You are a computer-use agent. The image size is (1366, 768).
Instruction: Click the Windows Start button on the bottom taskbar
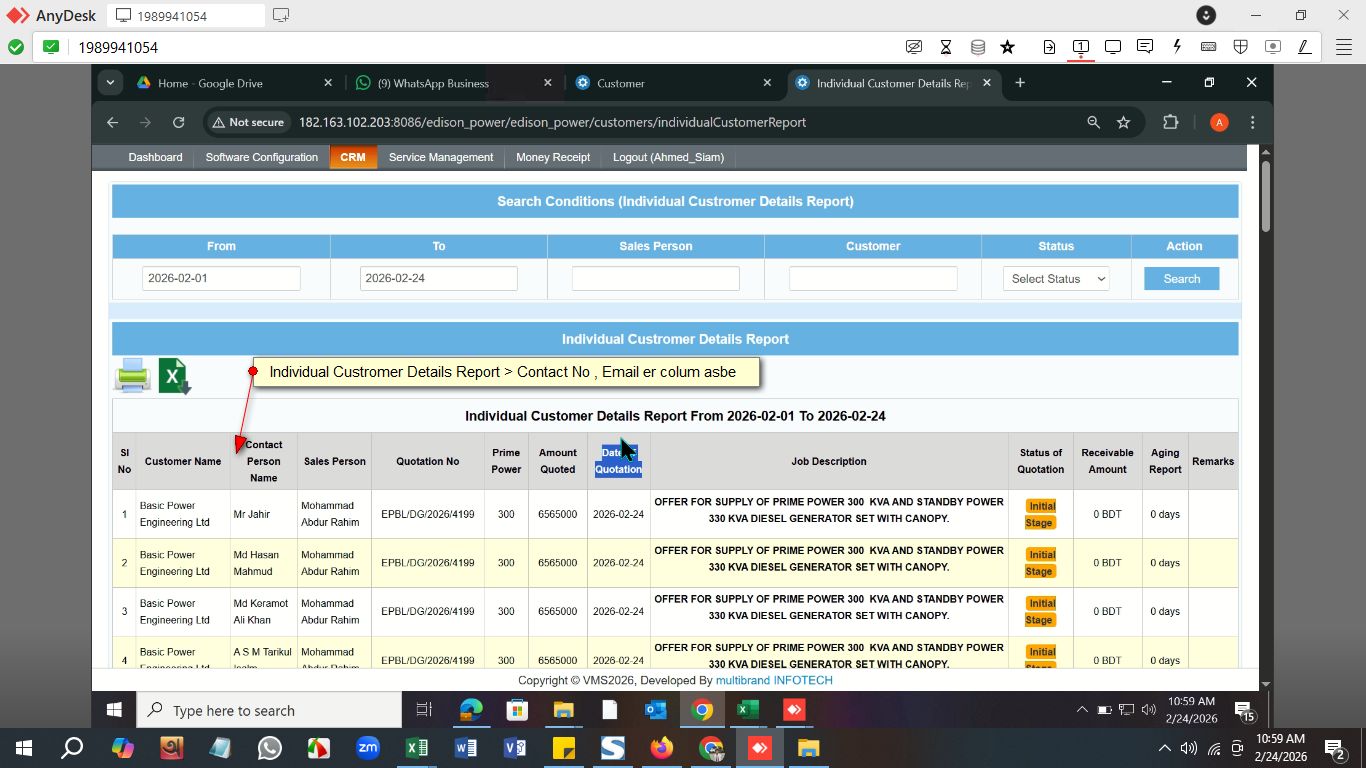click(24, 748)
